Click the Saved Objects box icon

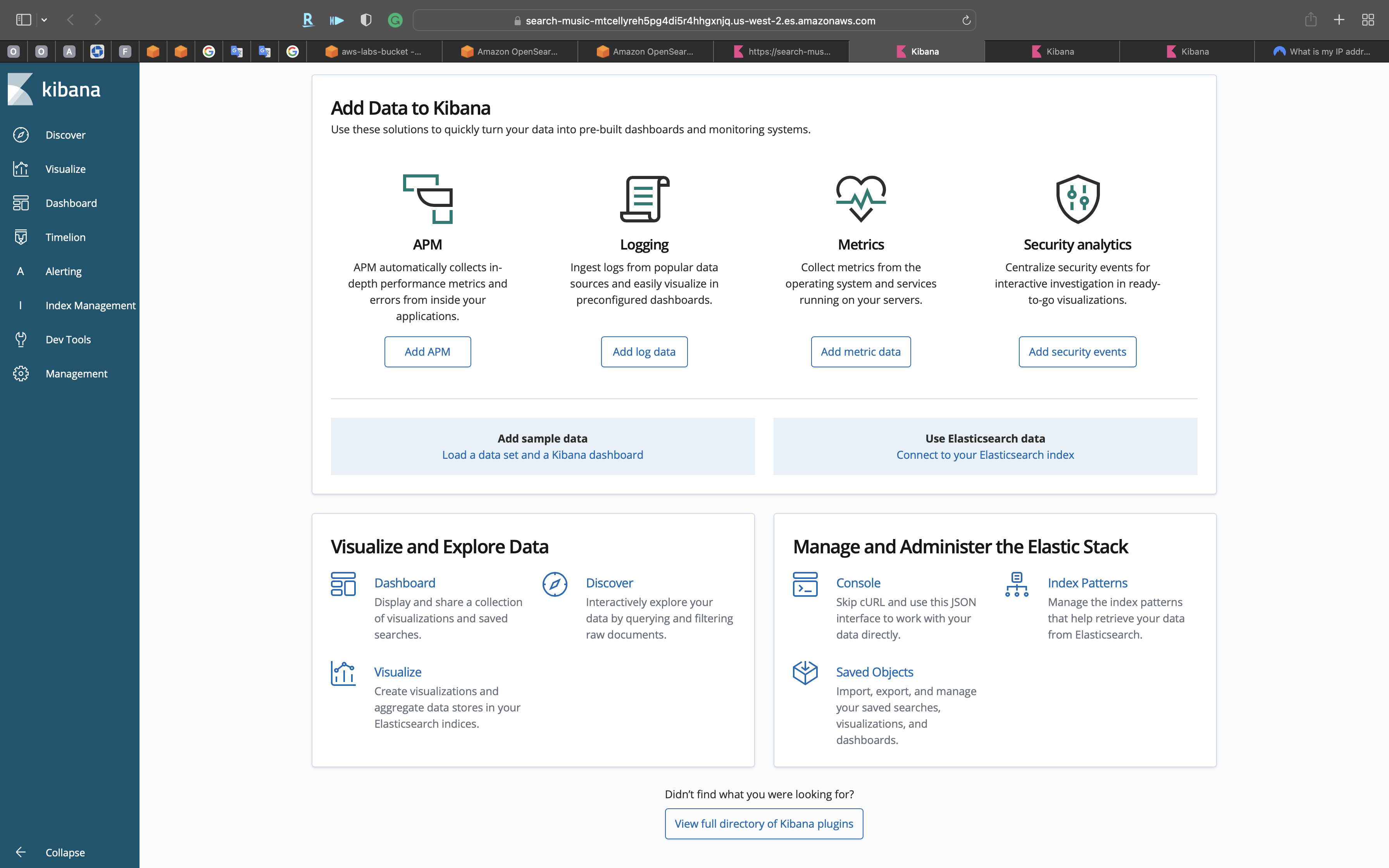pyautogui.click(x=805, y=673)
